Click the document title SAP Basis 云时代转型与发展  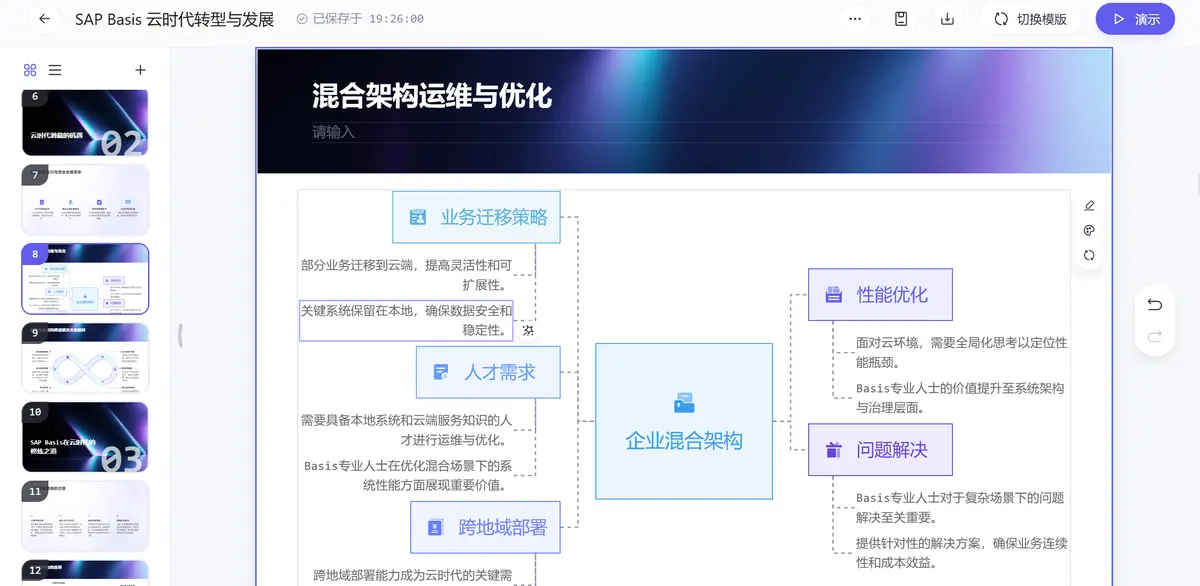tap(174, 19)
